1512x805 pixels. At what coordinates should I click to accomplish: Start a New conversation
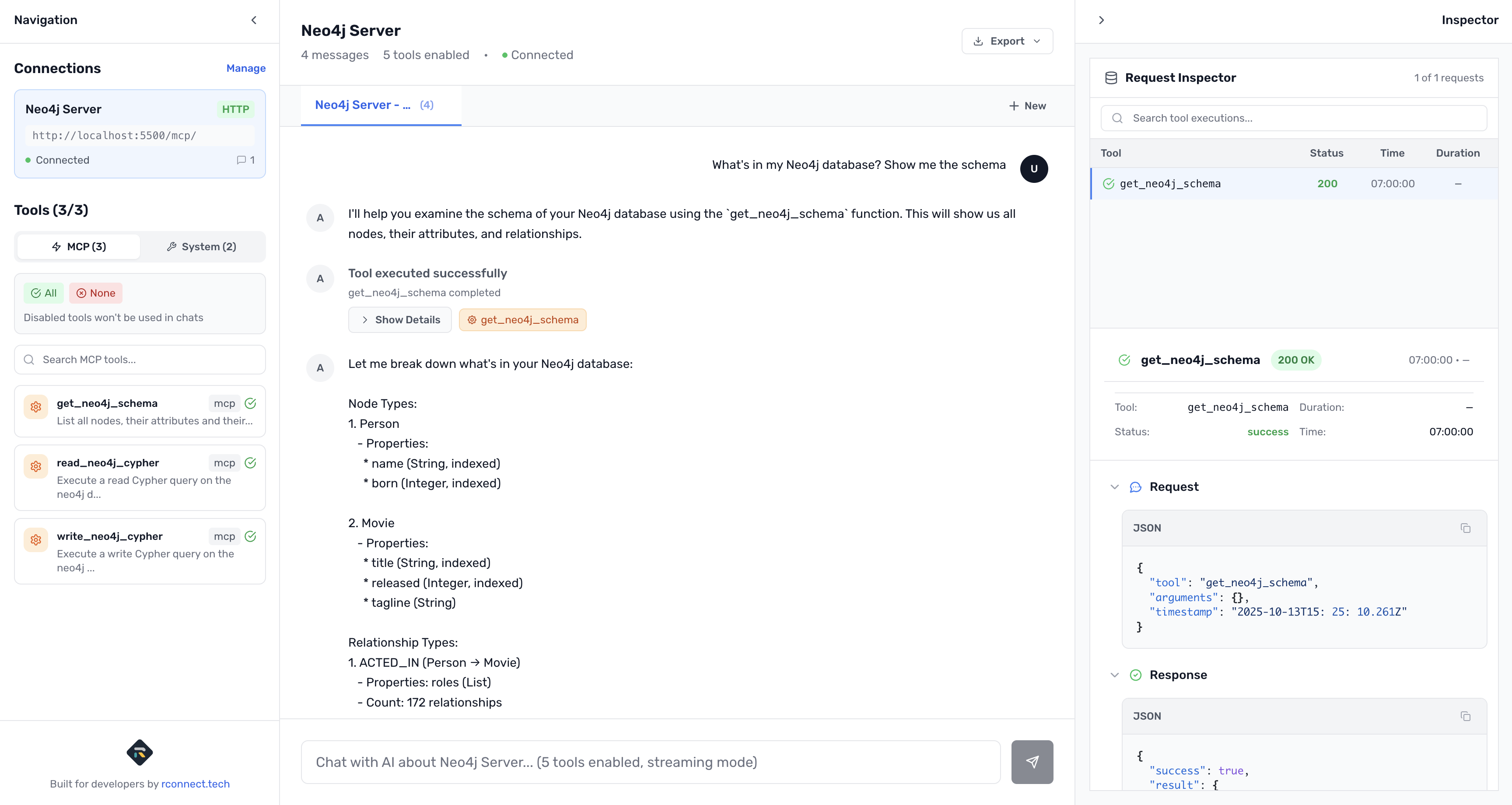tap(1027, 106)
